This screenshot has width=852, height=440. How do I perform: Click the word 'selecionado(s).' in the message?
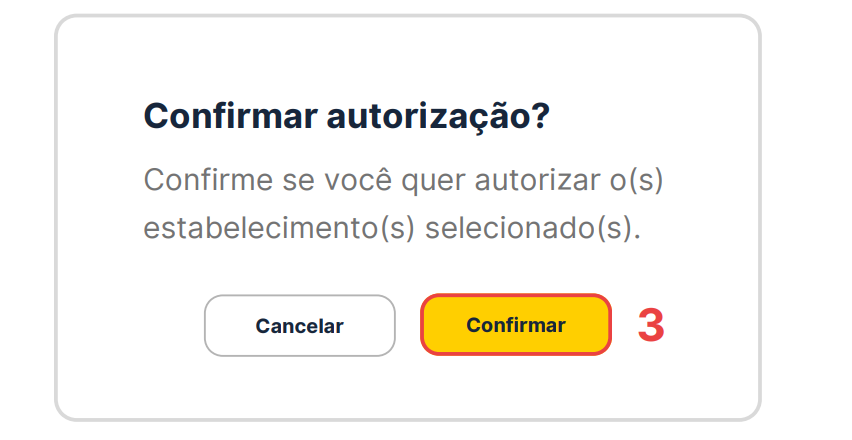pos(532,227)
